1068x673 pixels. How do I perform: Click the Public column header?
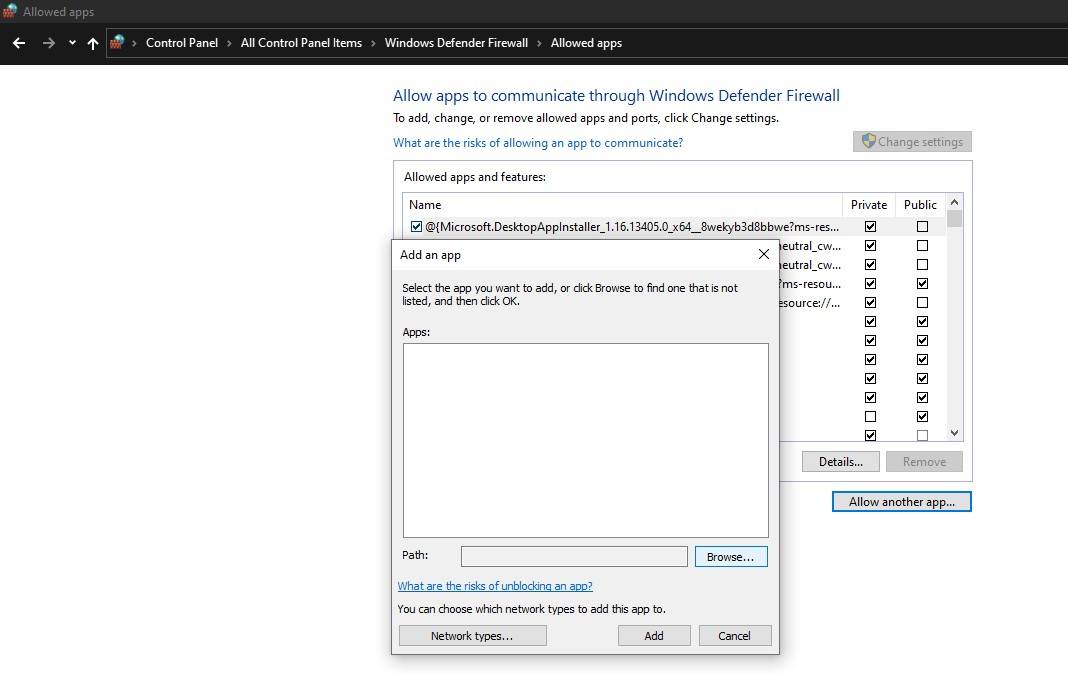pyautogui.click(x=920, y=204)
